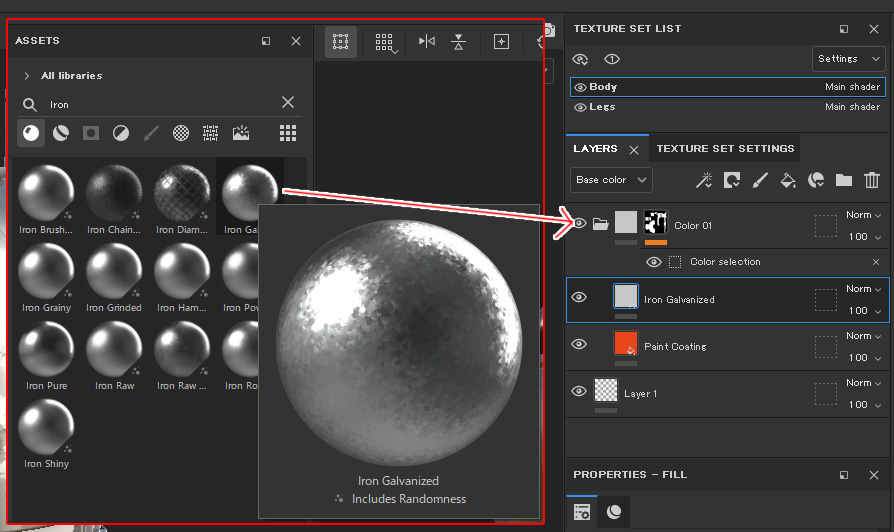Toggle visibility of Paint Coating layer
Screen dimensions: 894x532
click(579, 345)
